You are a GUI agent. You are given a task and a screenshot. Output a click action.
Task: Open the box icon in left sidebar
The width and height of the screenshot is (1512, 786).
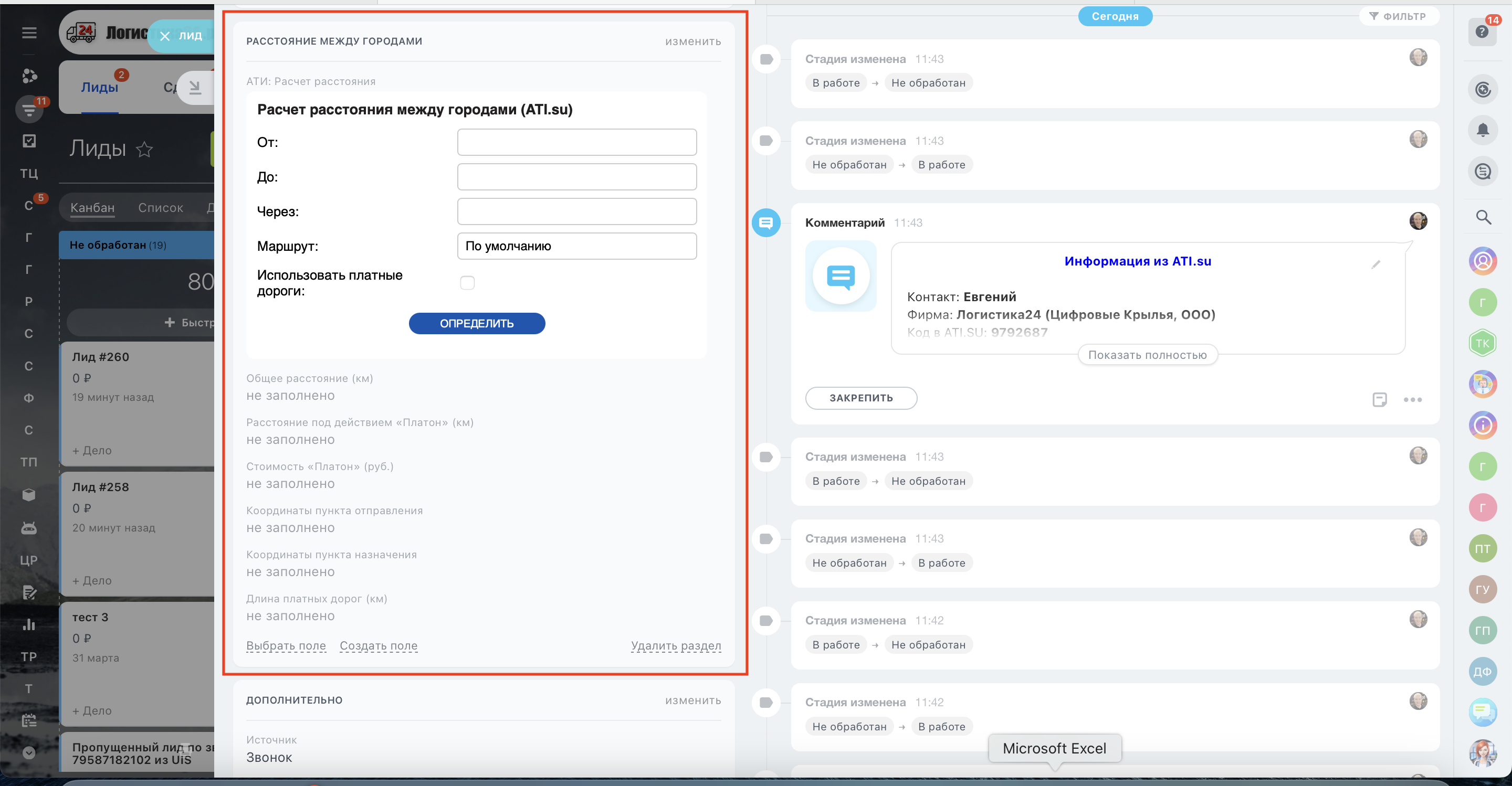point(29,494)
